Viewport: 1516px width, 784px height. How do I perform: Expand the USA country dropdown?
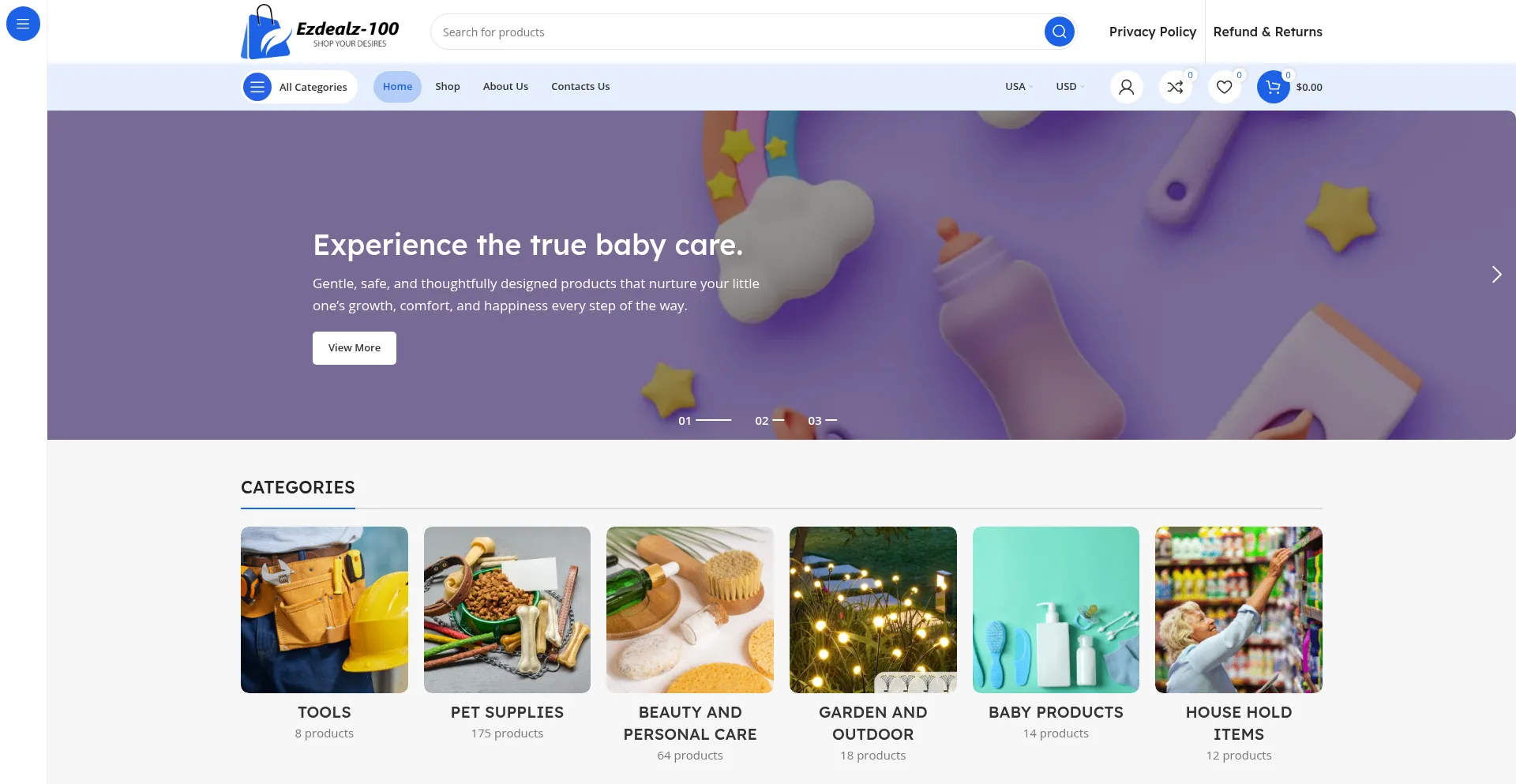1019,87
